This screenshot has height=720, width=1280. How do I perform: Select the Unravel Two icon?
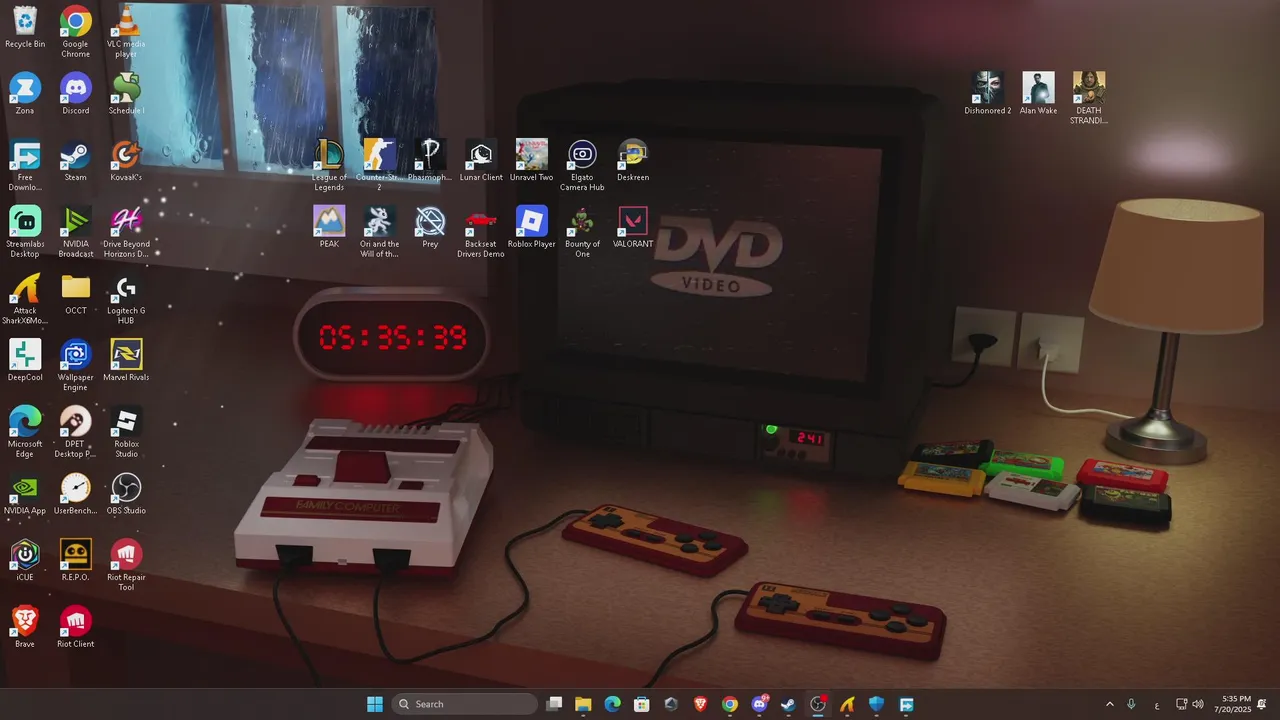(531, 161)
